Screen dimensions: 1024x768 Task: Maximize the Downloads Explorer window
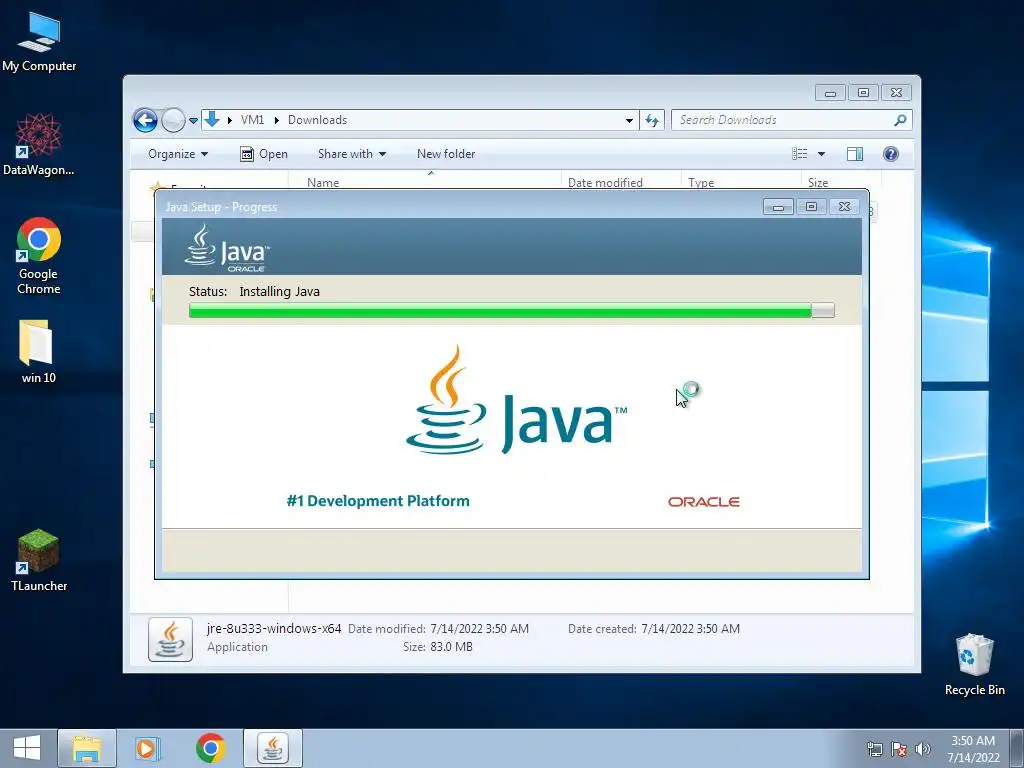point(863,93)
